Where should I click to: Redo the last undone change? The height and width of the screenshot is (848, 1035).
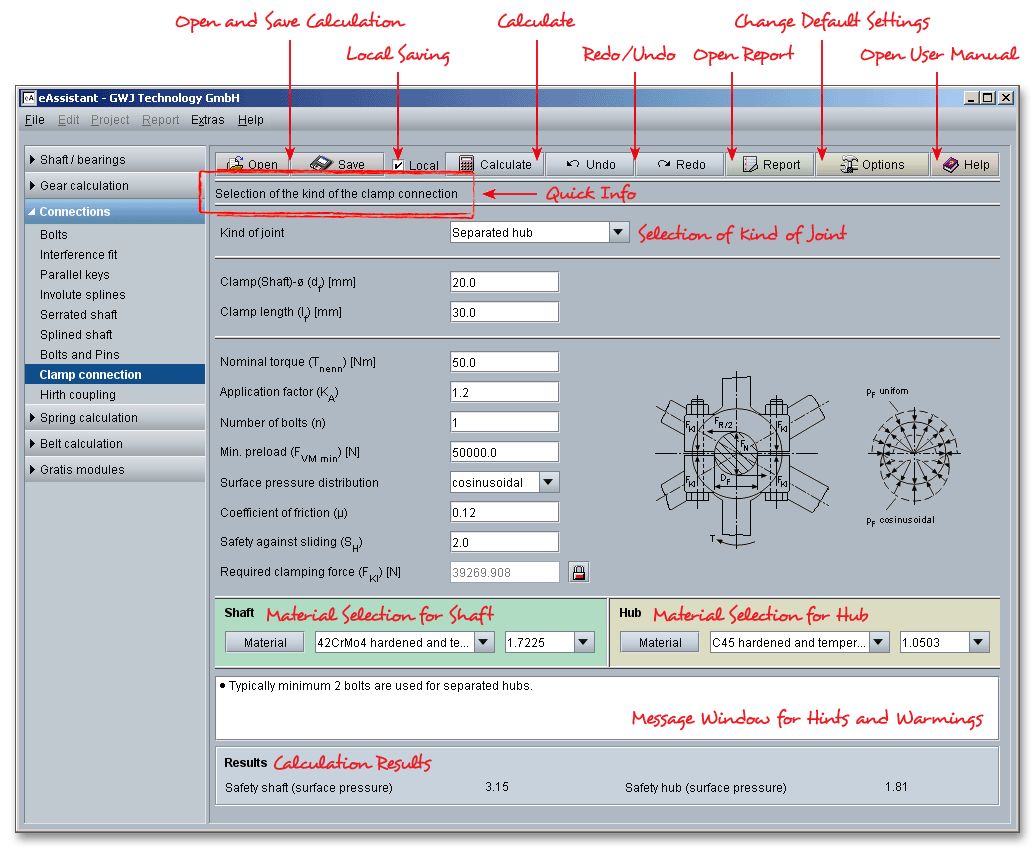coord(680,165)
